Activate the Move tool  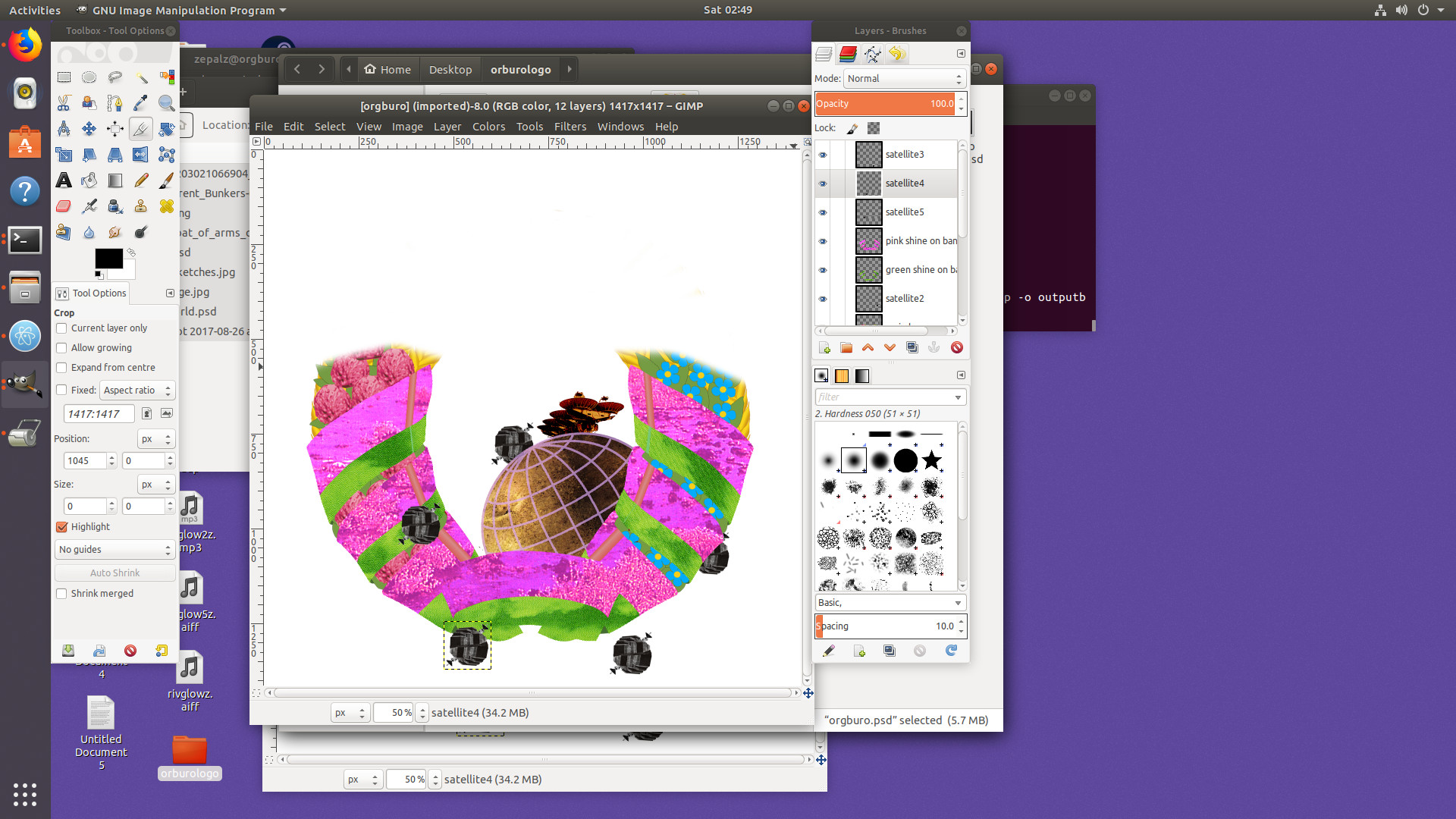point(89,129)
